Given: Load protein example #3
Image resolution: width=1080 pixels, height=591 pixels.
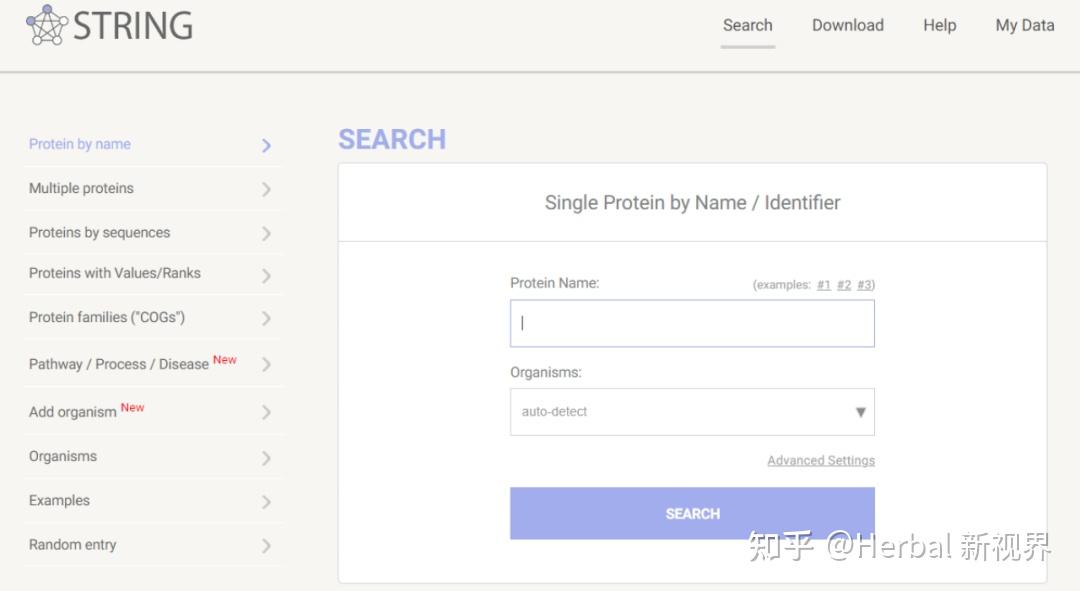Looking at the screenshot, I should pos(865,285).
